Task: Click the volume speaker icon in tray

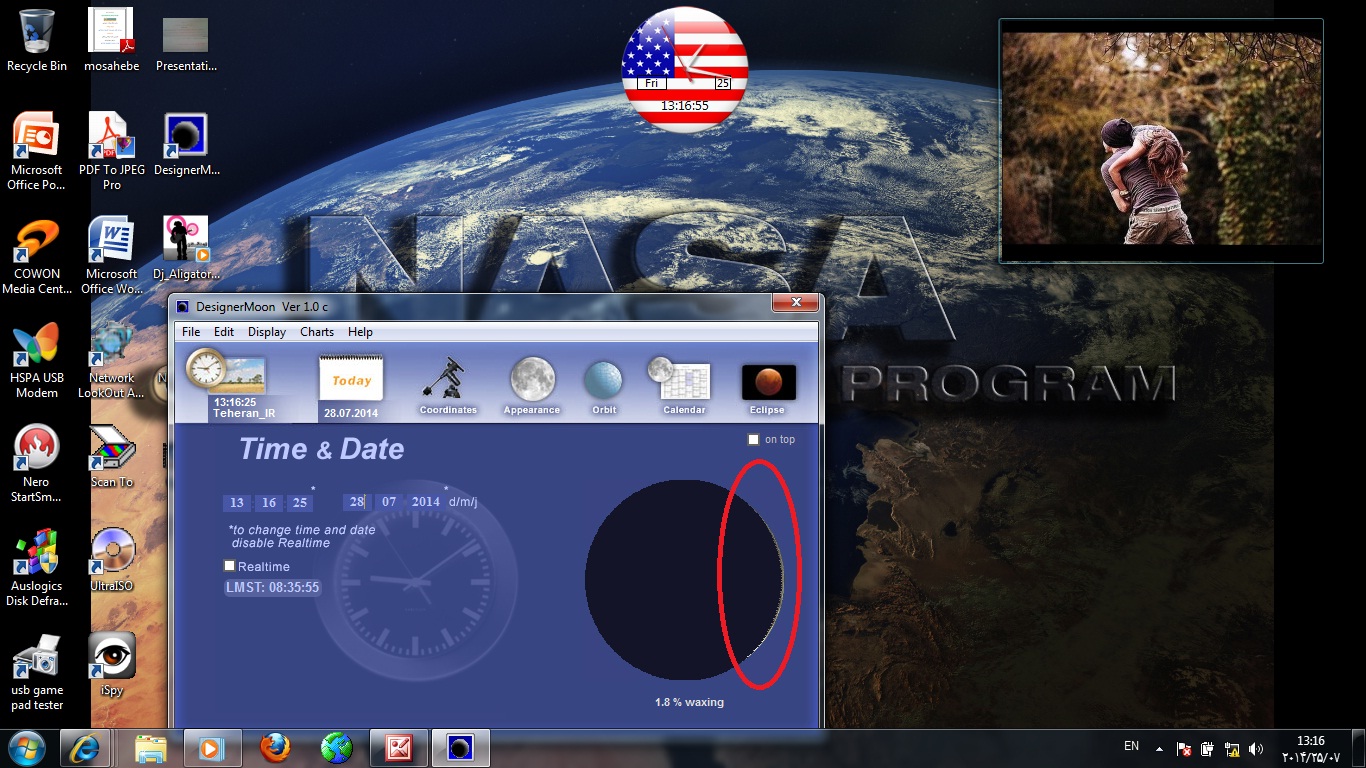Action: (x=1256, y=749)
